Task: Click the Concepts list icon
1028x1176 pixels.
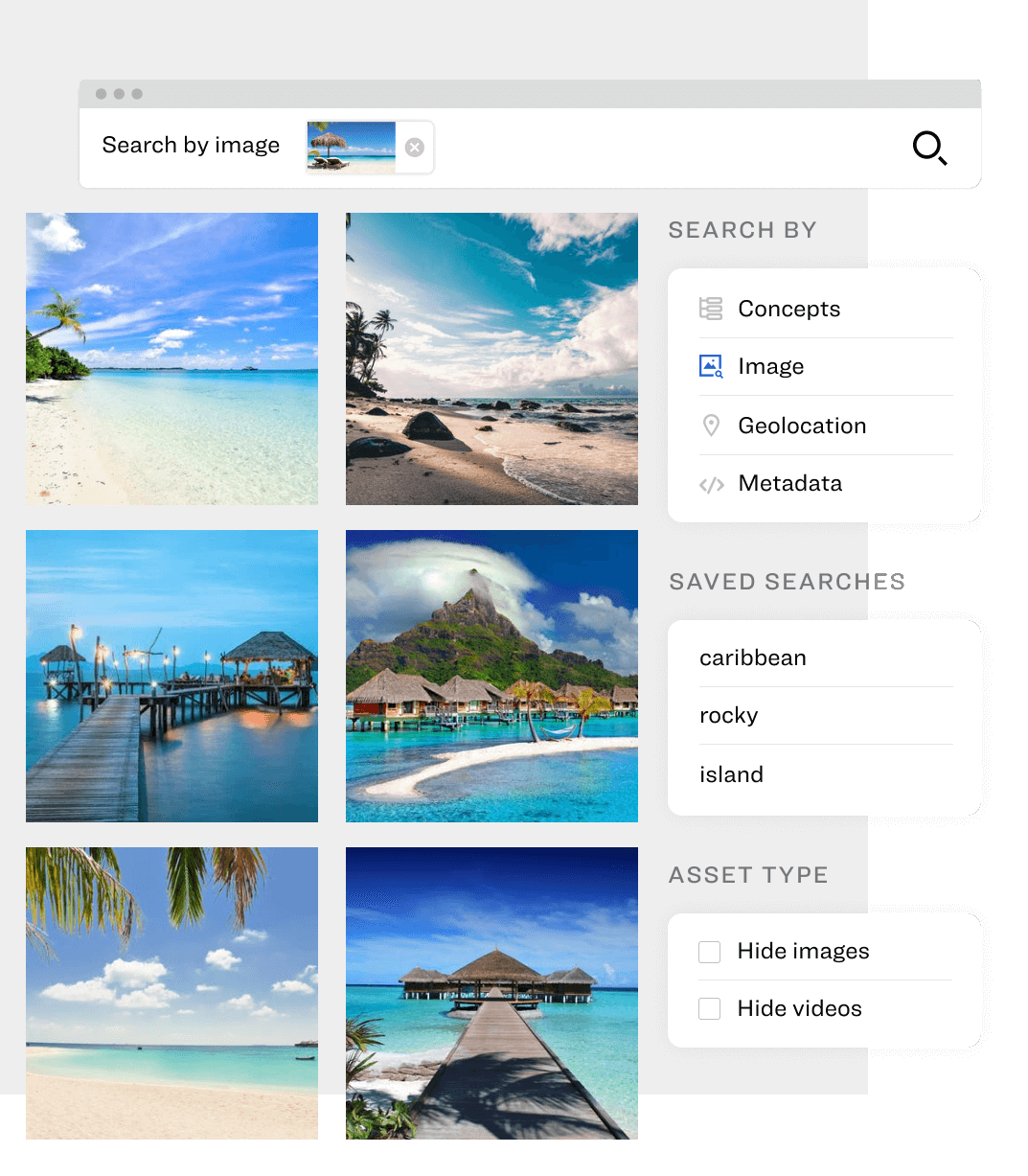Action: pos(711,309)
